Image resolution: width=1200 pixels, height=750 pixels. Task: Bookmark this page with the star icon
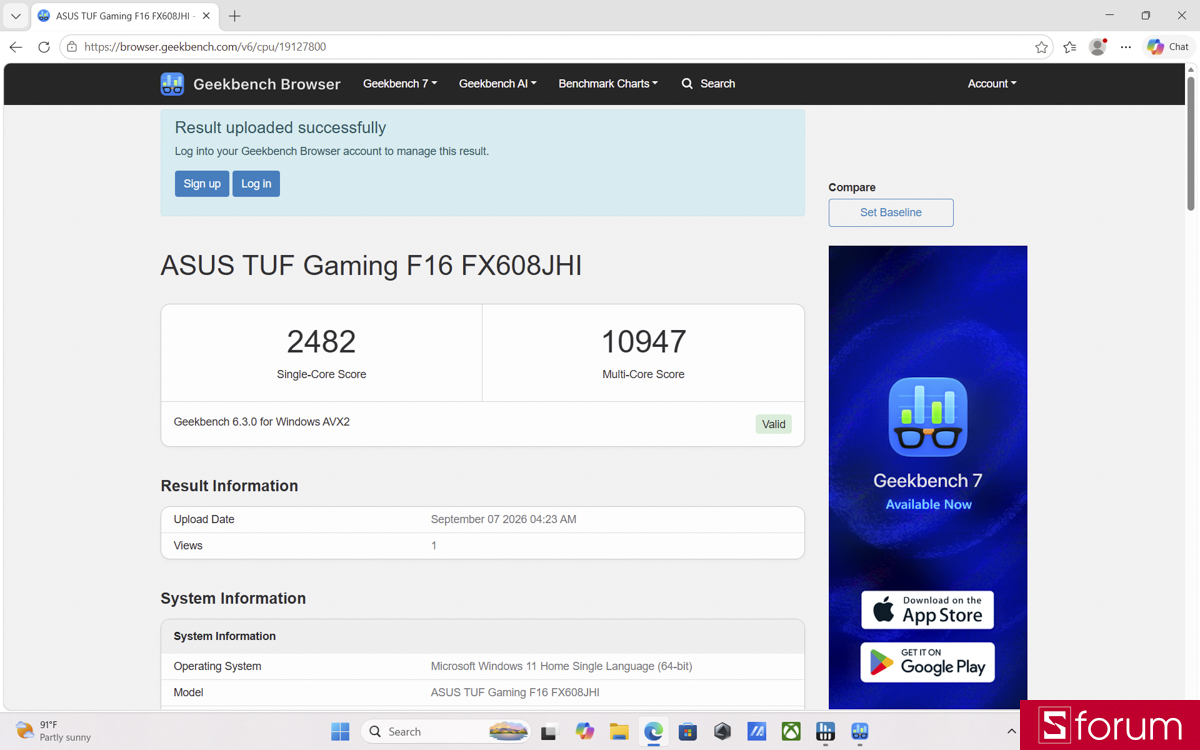(x=1041, y=47)
